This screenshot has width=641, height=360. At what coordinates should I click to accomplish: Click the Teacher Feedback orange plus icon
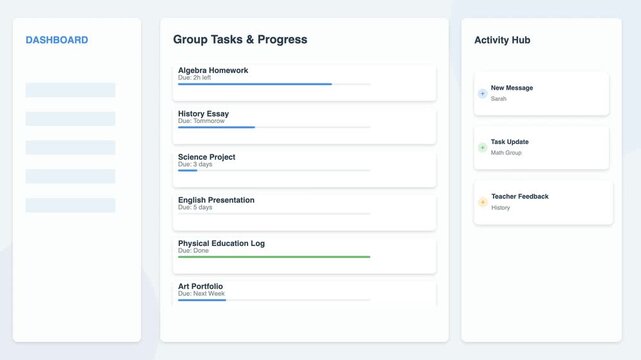483,202
